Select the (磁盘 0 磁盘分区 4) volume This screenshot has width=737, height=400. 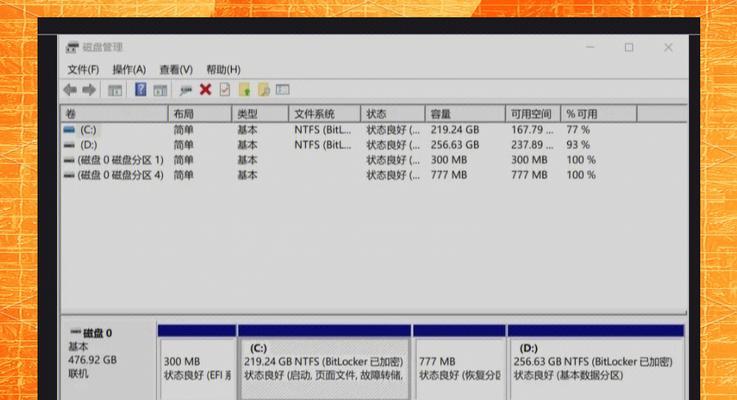(120, 175)
